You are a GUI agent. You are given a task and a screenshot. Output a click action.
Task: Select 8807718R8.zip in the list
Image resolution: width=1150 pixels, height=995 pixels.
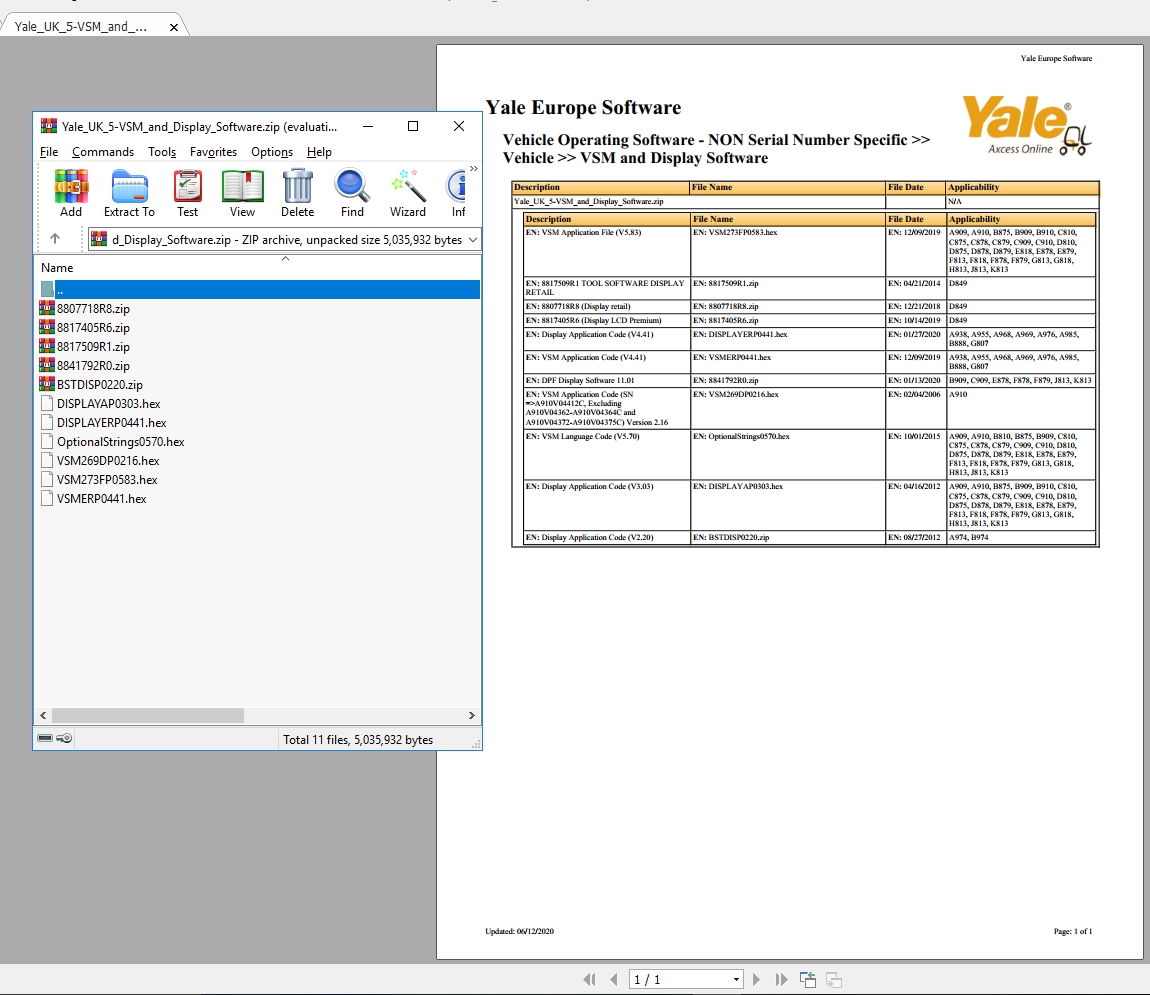(93, 309)
